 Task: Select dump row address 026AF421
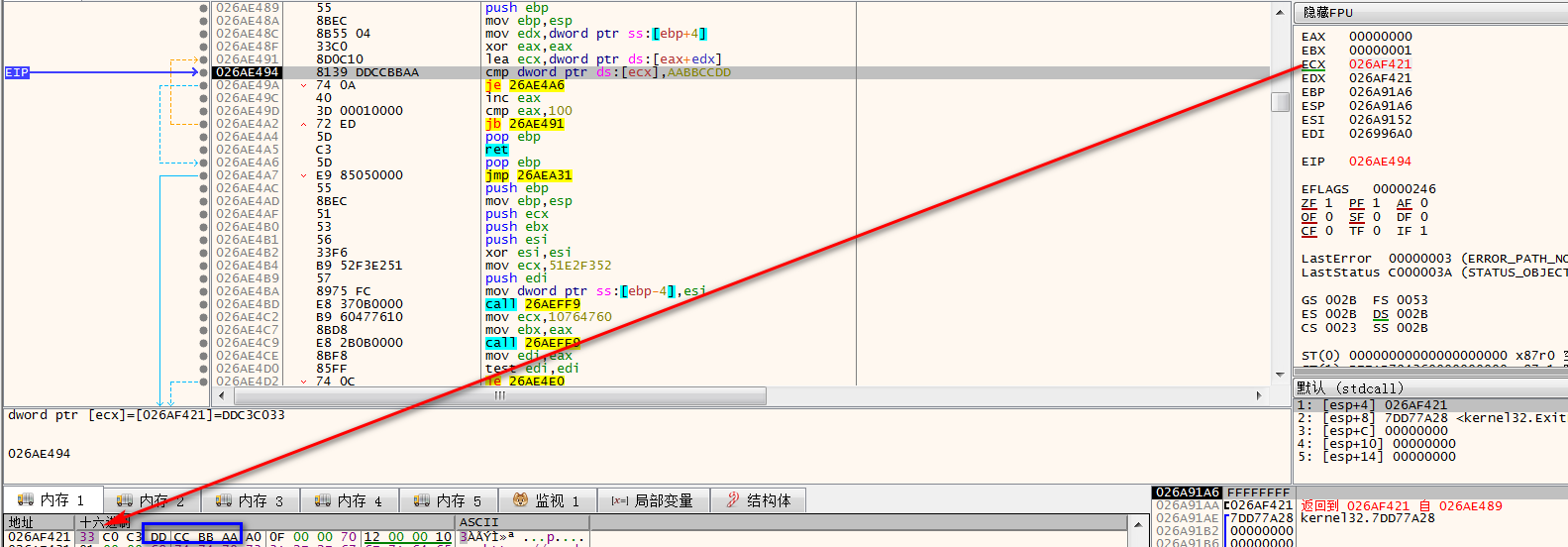pos(40,537)
